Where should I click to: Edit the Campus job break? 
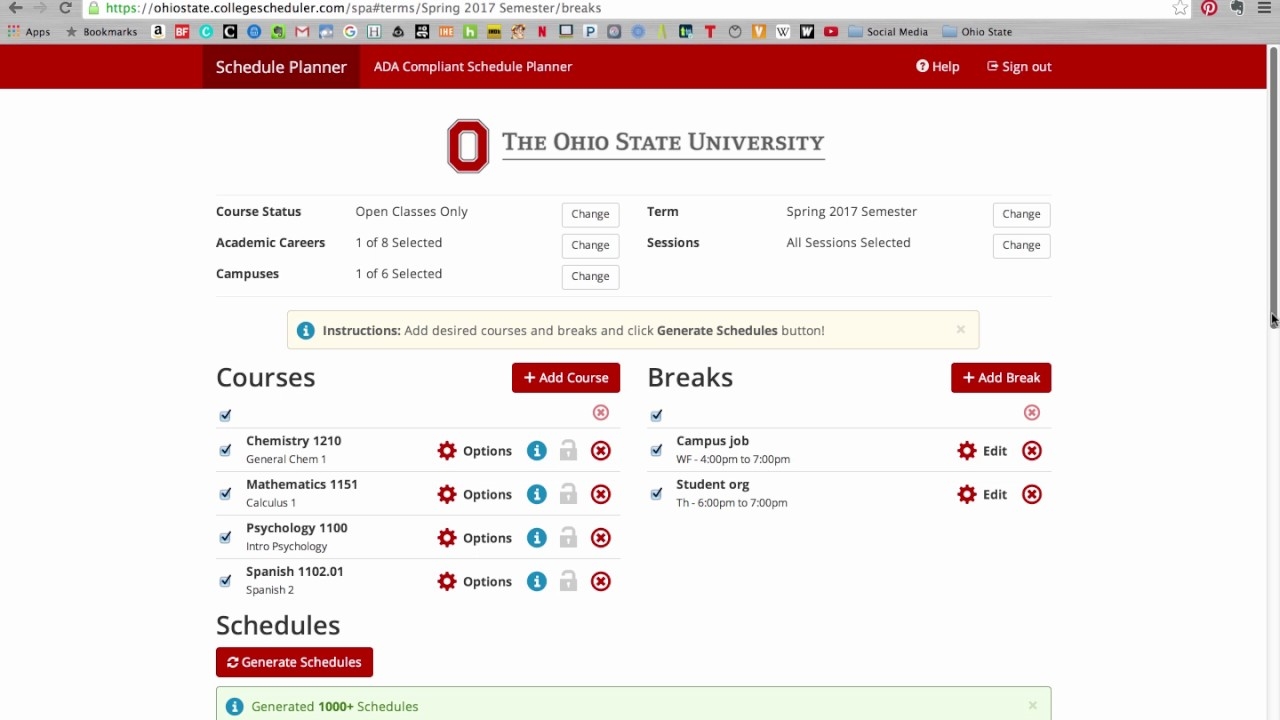(x=981, y=450)
